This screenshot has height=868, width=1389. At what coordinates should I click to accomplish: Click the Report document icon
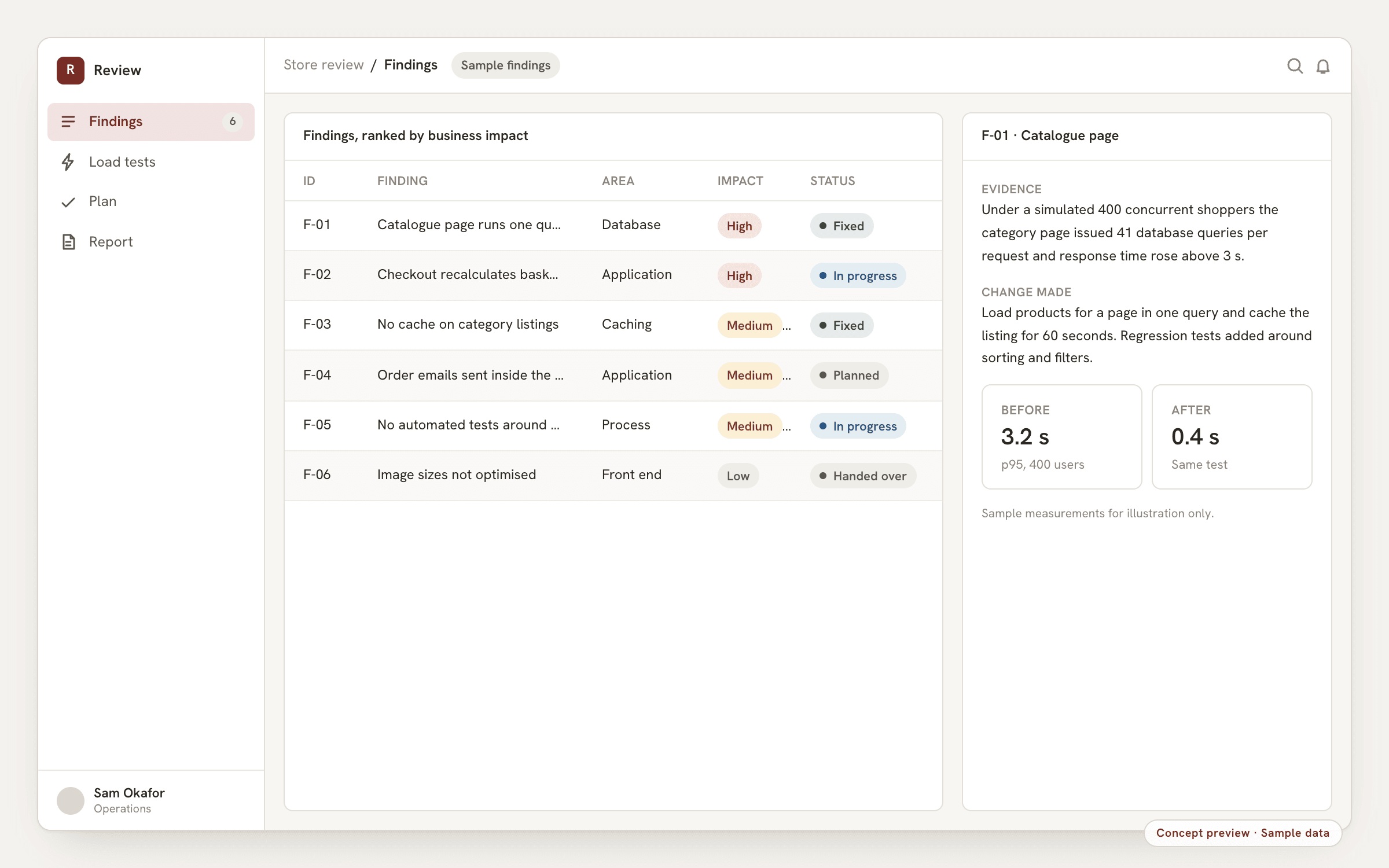(68, 242)
